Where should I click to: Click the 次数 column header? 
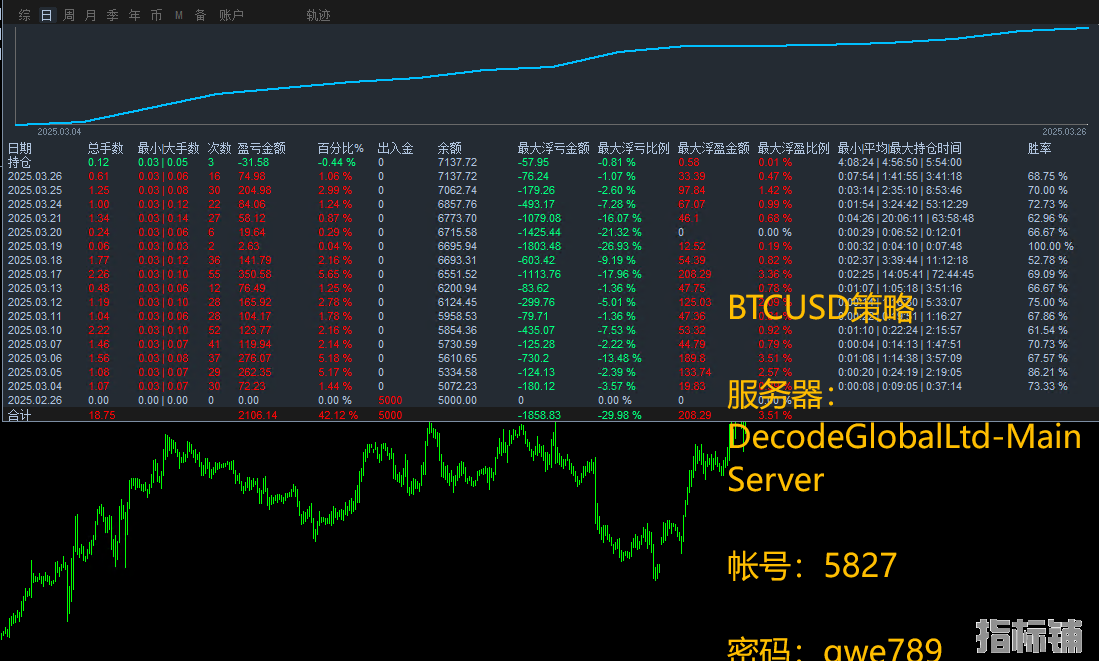[x=219, y=148]
